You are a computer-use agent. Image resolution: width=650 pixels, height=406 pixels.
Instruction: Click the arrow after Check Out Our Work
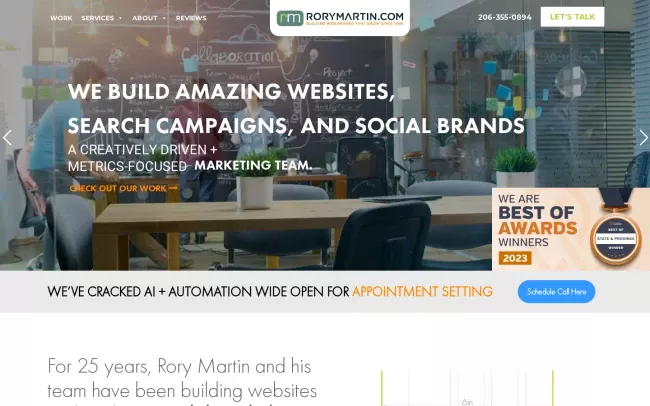pyautogui.click(x=173, y=188)
